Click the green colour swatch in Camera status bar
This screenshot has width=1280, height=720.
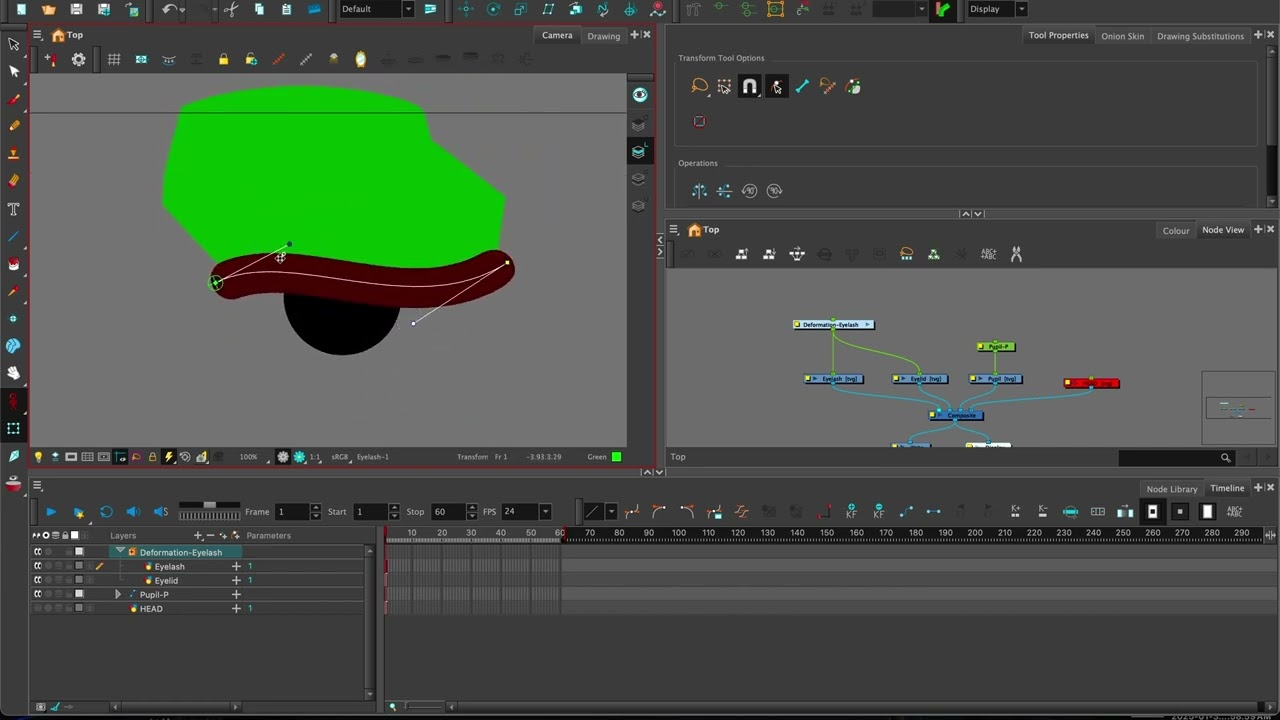coord(616,457)
